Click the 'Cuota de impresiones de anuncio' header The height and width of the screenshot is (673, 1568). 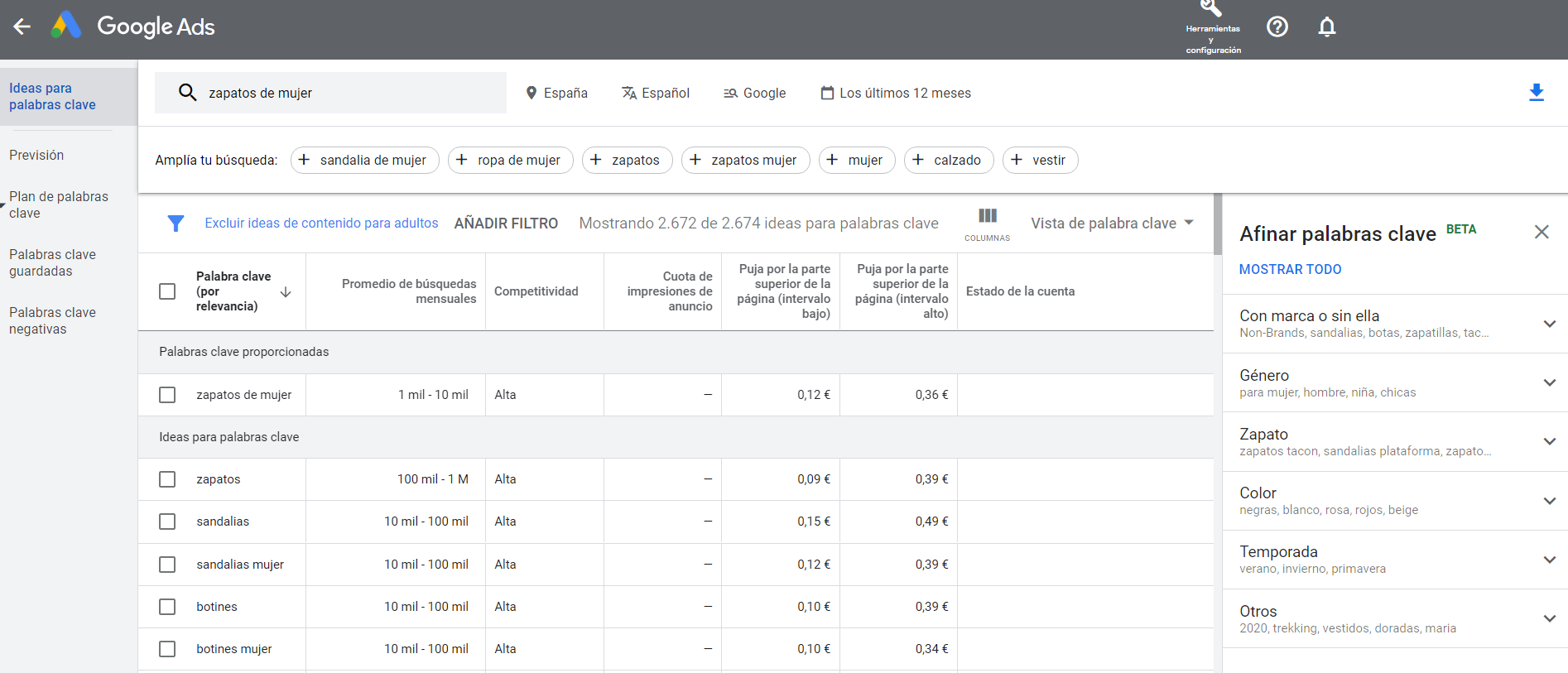669,291
